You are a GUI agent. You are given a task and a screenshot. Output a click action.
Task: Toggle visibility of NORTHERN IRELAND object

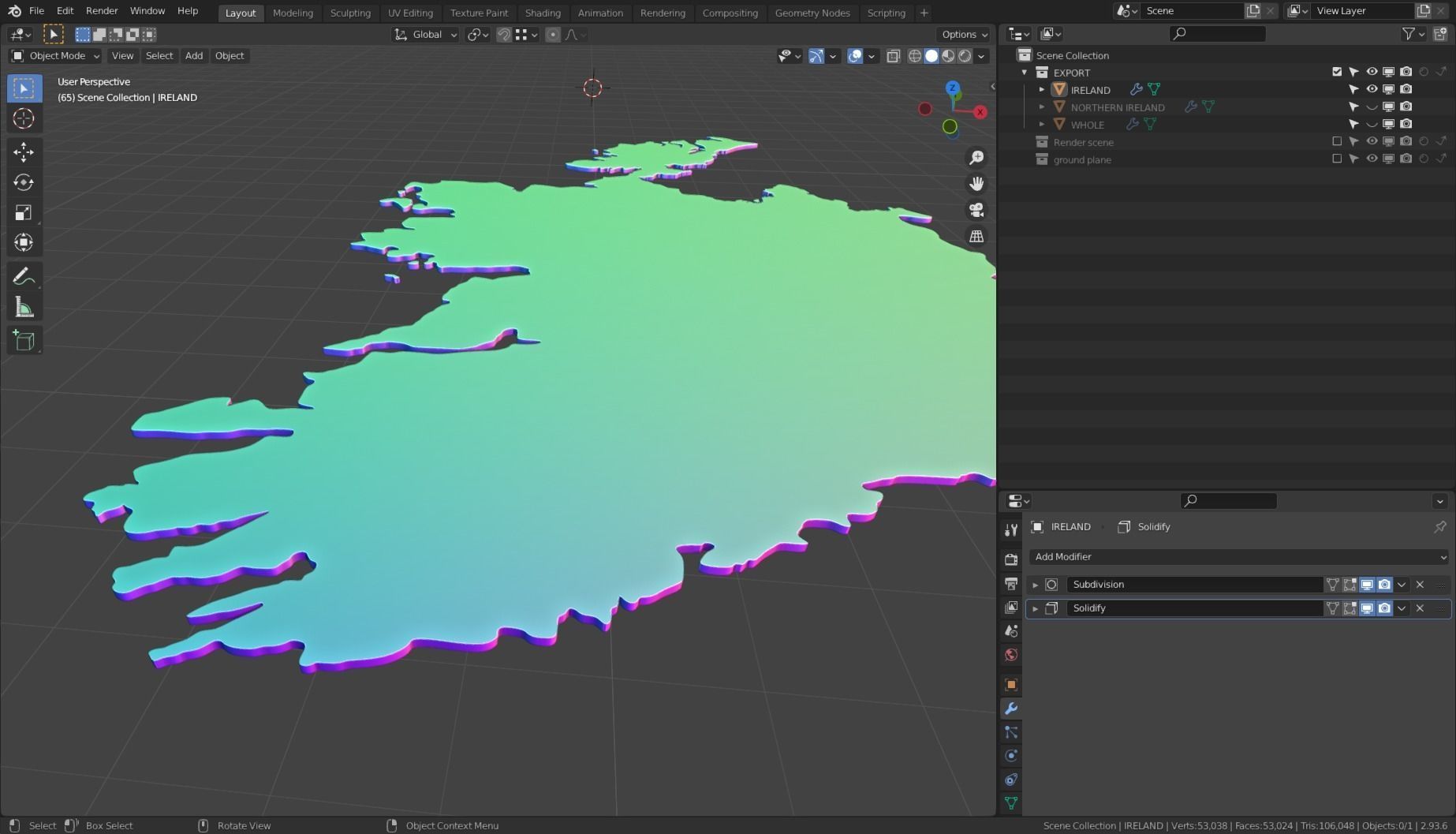1372,107
